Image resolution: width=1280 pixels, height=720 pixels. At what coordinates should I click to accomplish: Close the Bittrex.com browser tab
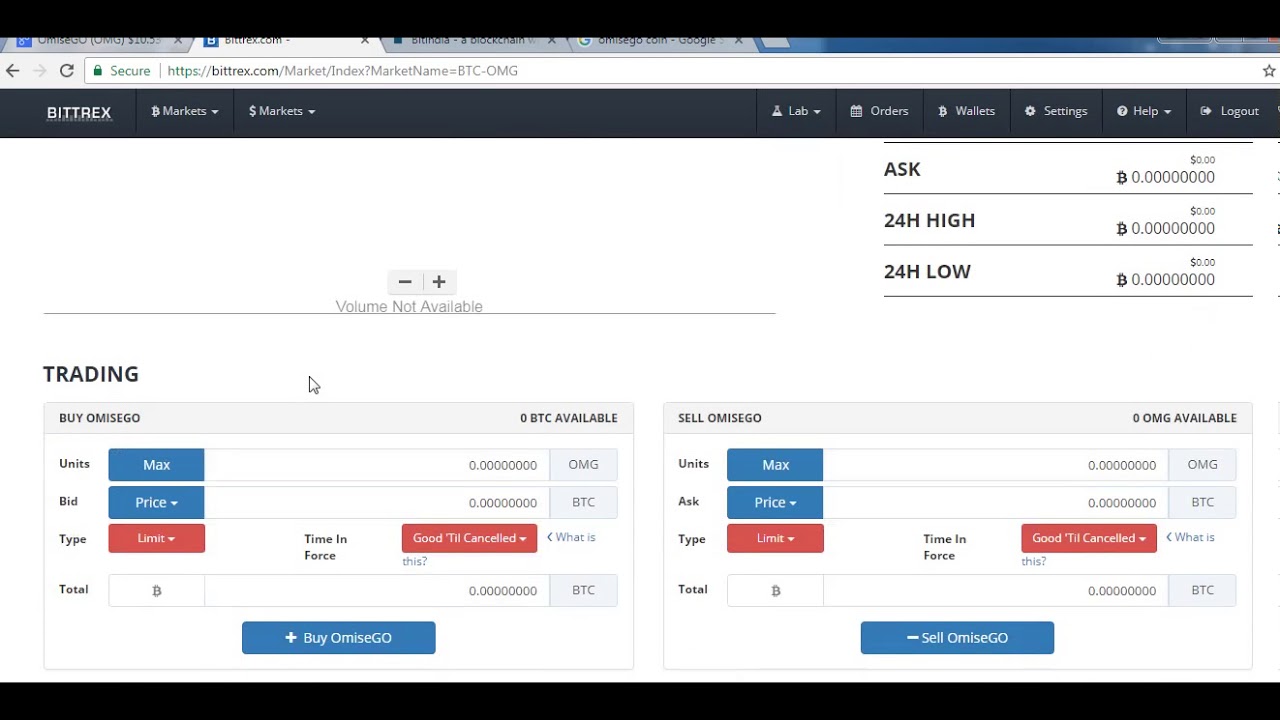coord(364,41)
